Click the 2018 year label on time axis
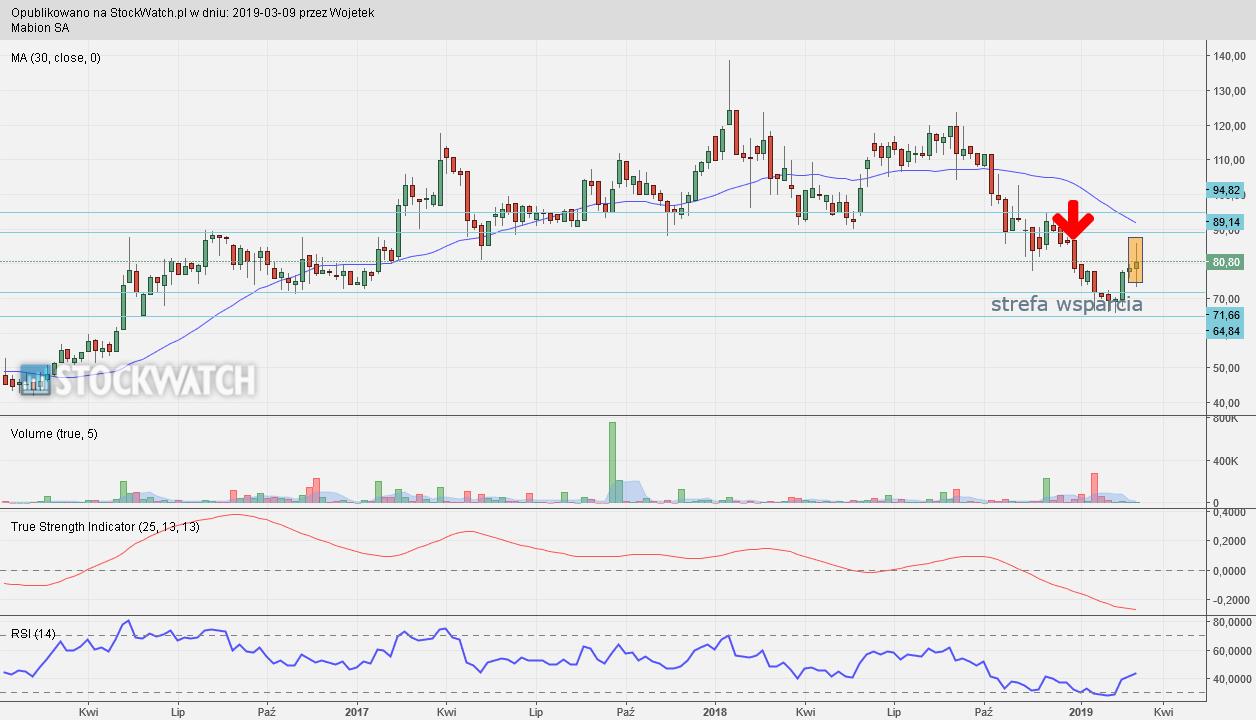This screenshot has height=720, width=1256. click(714, 712)
